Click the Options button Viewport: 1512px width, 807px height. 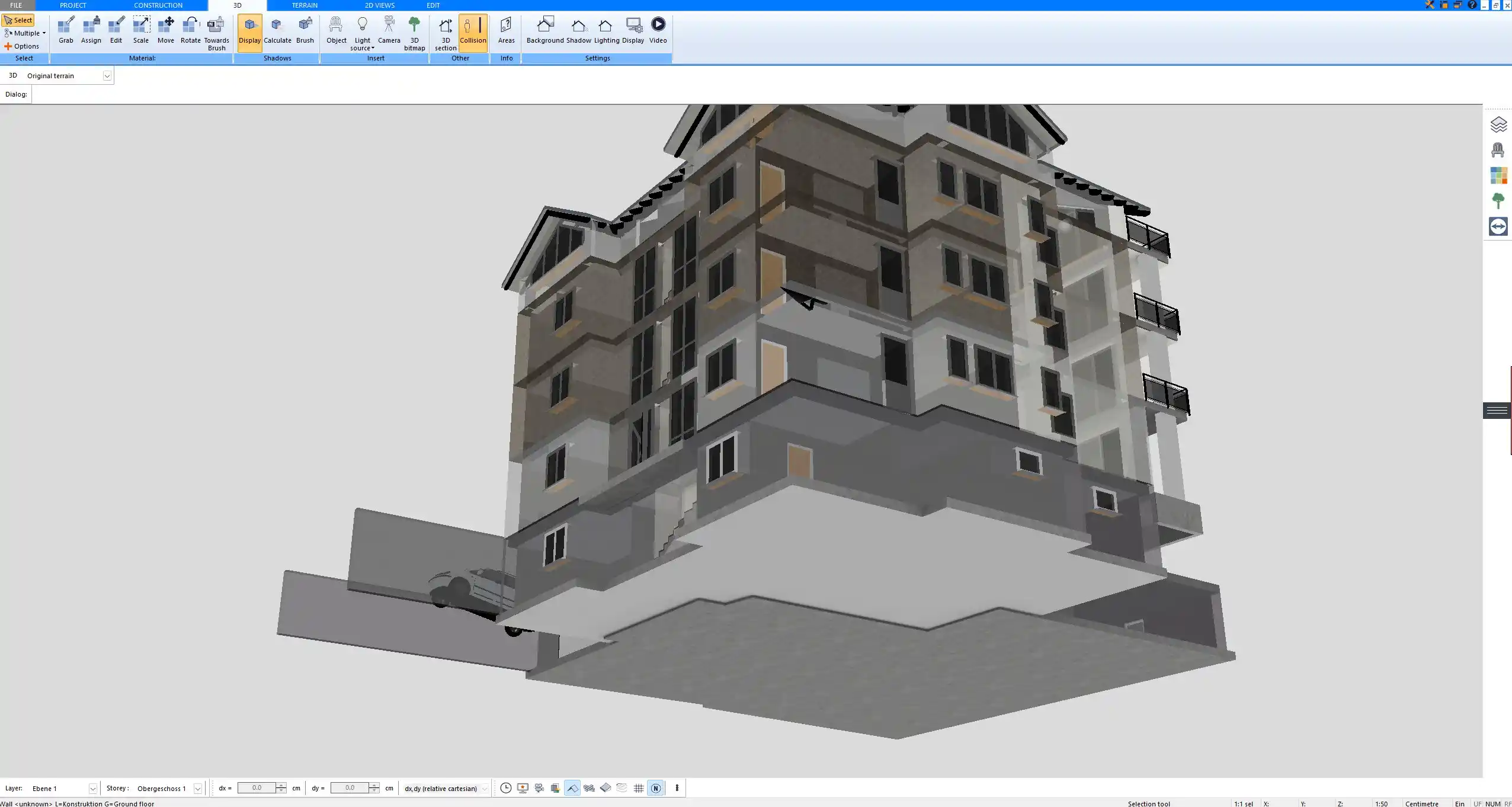22,46
